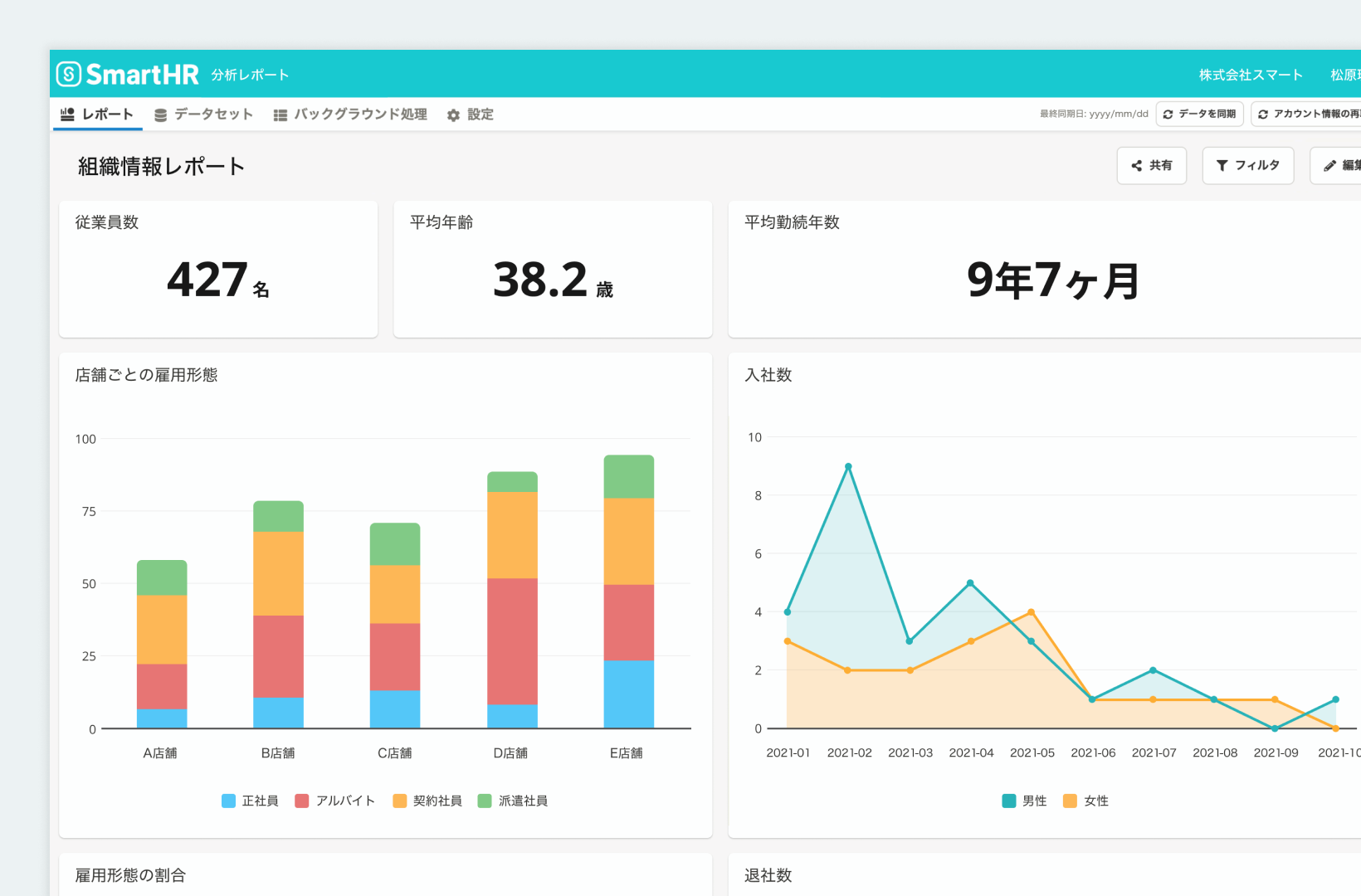Open the レポート tab

[98, 114]
